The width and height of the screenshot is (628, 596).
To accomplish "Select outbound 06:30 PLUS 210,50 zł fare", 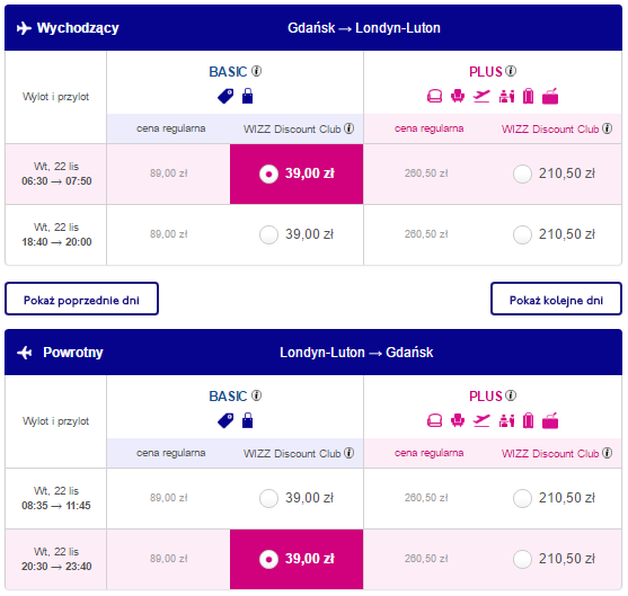I will (x=522, y=174).
